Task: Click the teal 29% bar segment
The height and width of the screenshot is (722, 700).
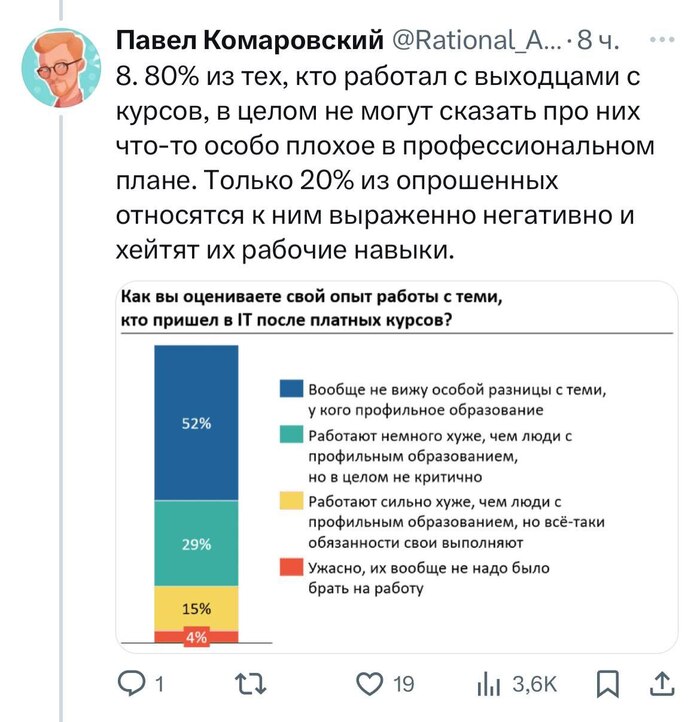Action: [x=196, y=543]
